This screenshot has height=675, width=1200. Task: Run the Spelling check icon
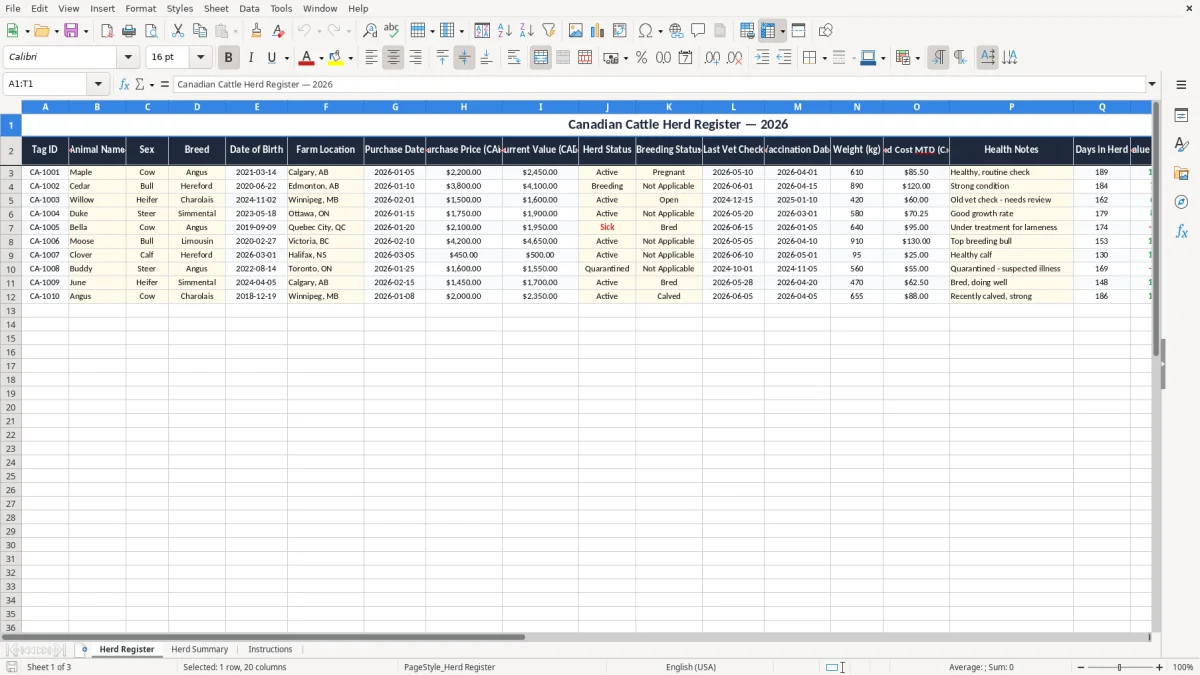(x=391, y=31)
